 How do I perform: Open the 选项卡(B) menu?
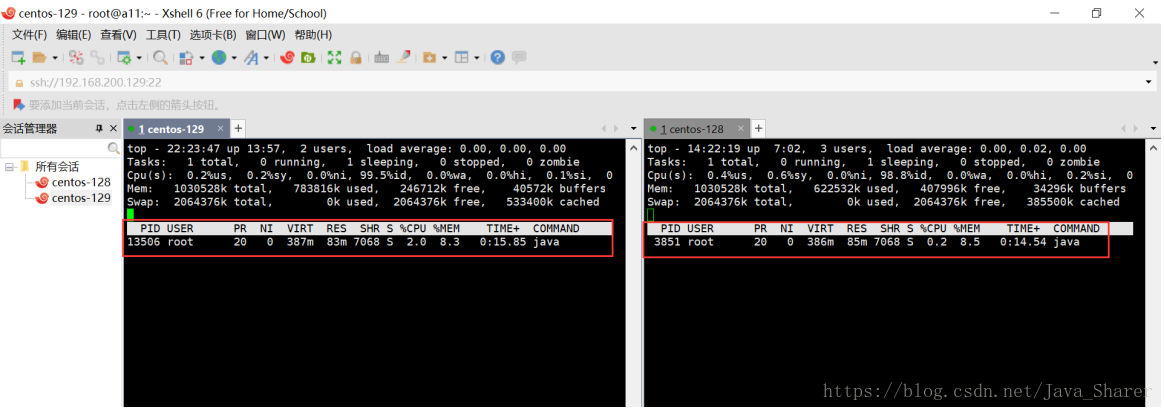(213, 35)
